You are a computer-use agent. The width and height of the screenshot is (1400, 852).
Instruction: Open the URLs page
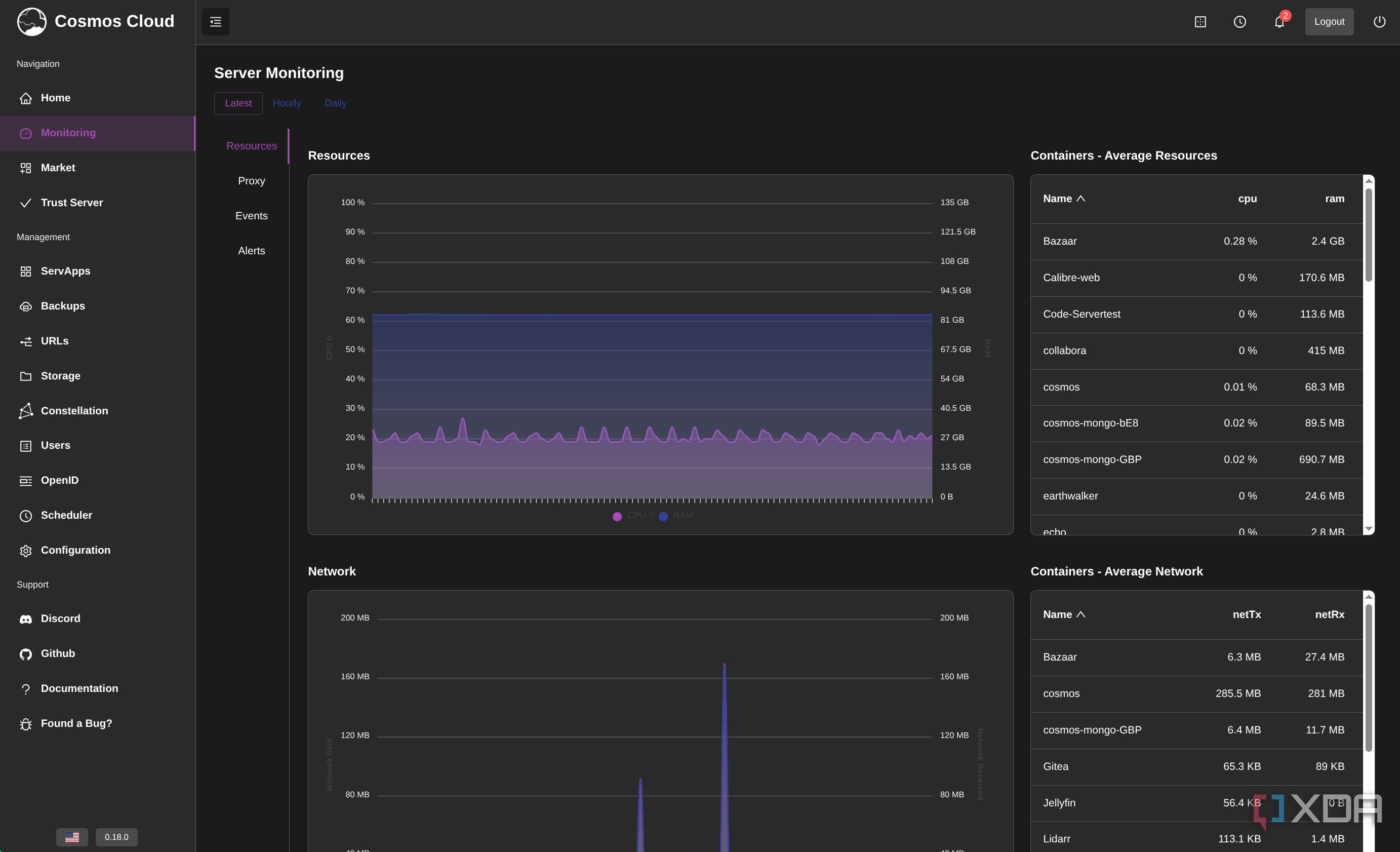[x=98, y=341]
